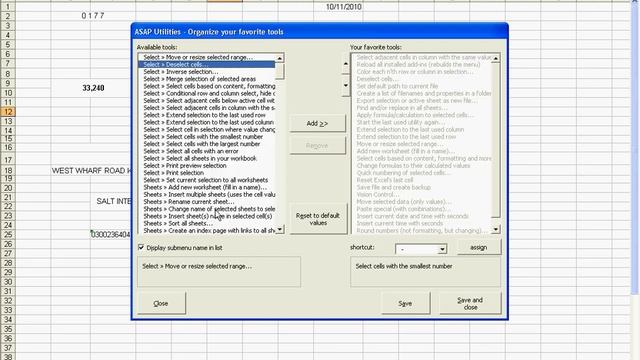Click row header 12 in the spreadsheet
Screen dimensions: 640x360
pyautogui.click(x=8, y=111)
